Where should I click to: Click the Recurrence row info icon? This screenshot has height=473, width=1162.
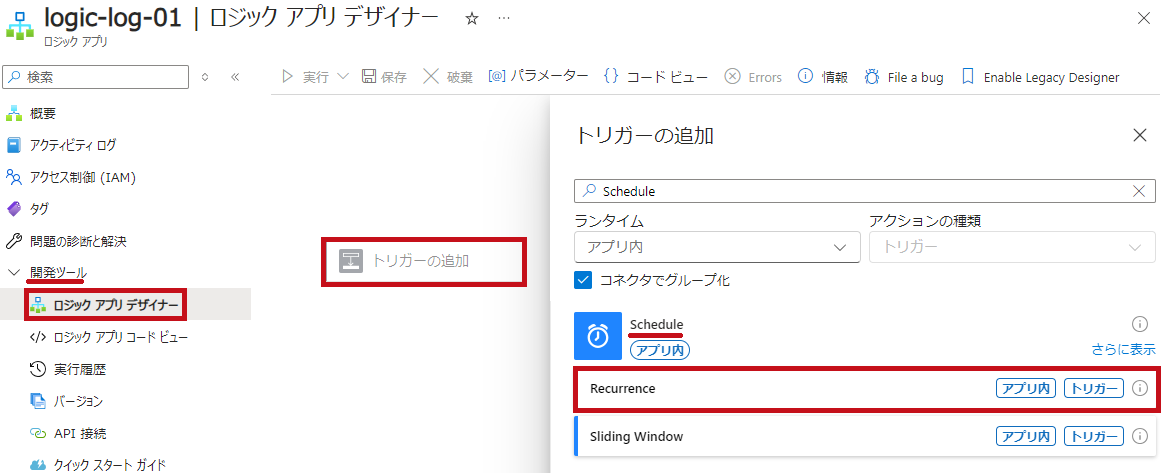(x=1140, y=388)
